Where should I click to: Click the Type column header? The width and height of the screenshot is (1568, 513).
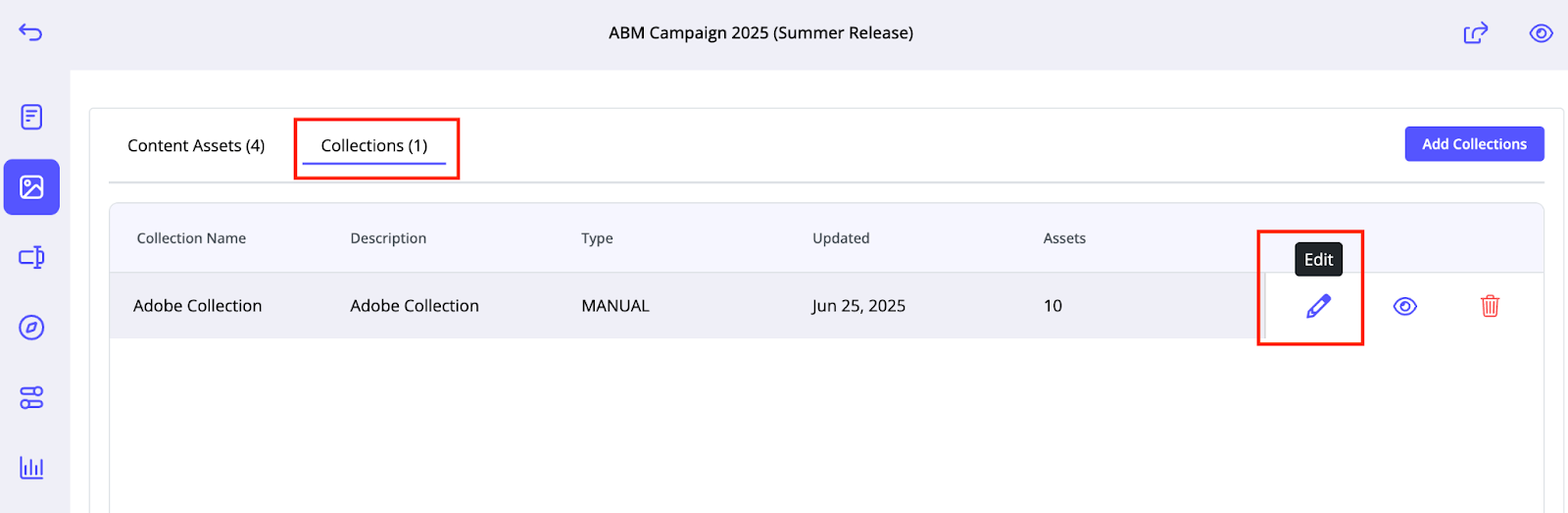[x=597, y=238]
